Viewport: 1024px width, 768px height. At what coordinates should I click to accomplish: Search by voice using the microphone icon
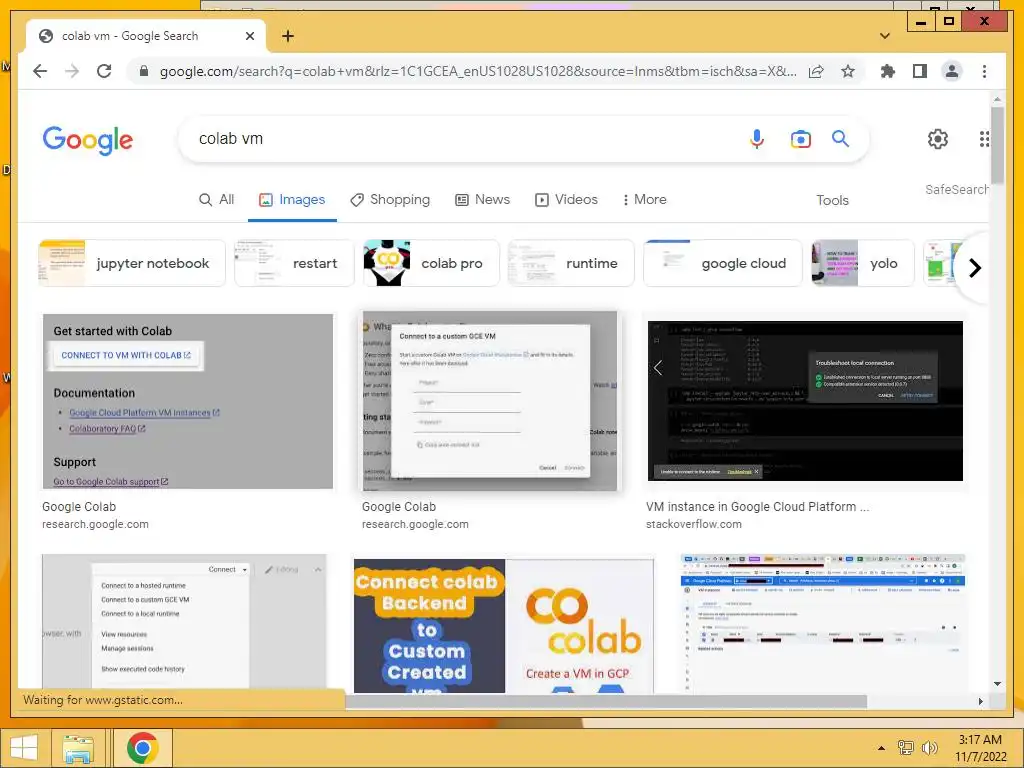pos(756,139)
